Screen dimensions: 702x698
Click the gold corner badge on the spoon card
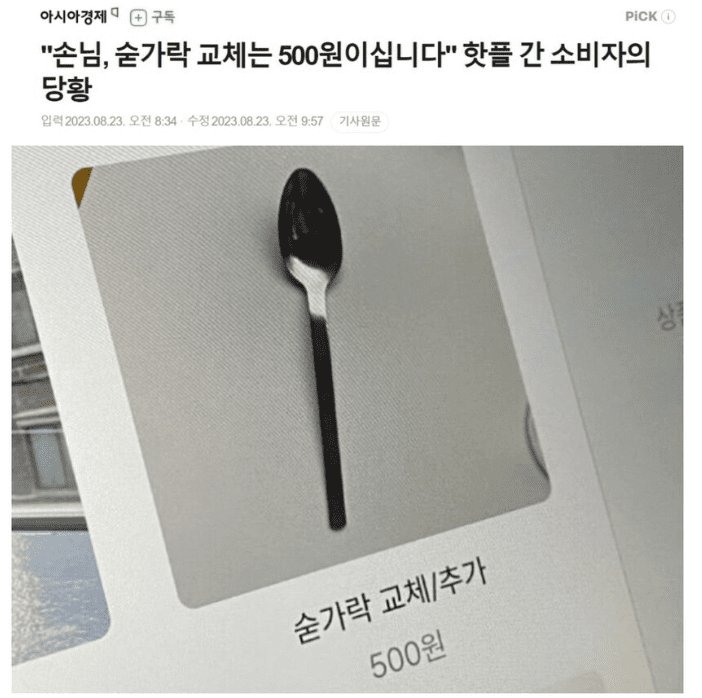(81, 185)
